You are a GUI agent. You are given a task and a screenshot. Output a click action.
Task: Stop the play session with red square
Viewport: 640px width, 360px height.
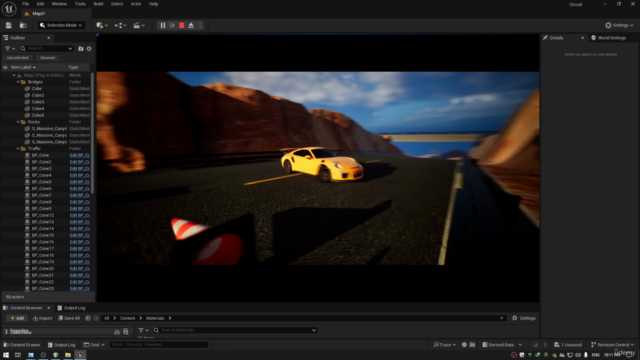pyautogui.click(x=182, y=25)
